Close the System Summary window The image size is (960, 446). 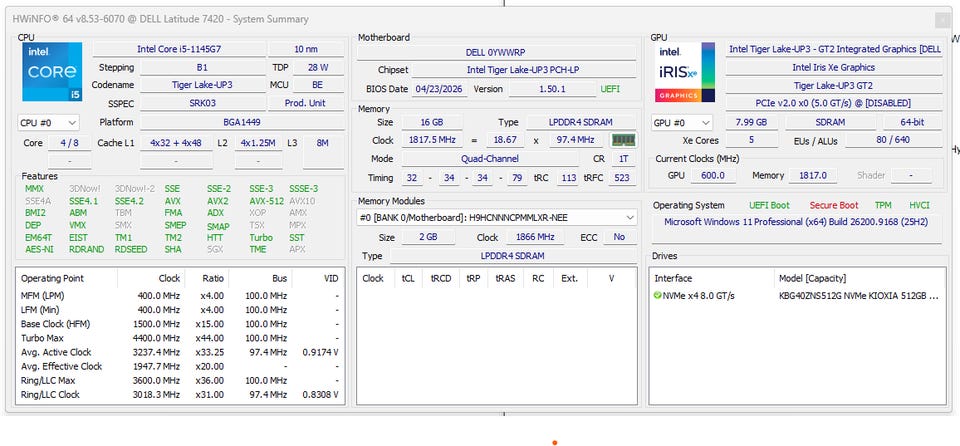tap(943, 20)
